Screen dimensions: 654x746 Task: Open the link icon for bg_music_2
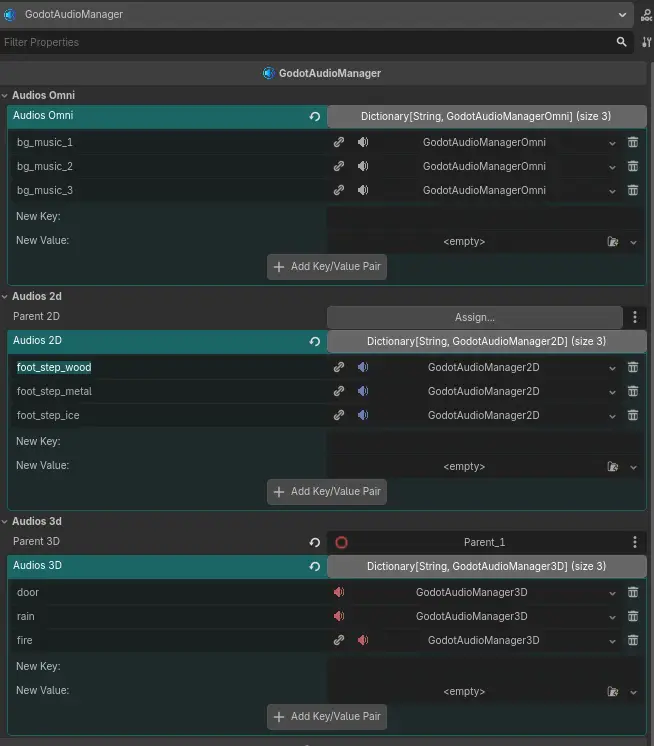tap(339, 166)
